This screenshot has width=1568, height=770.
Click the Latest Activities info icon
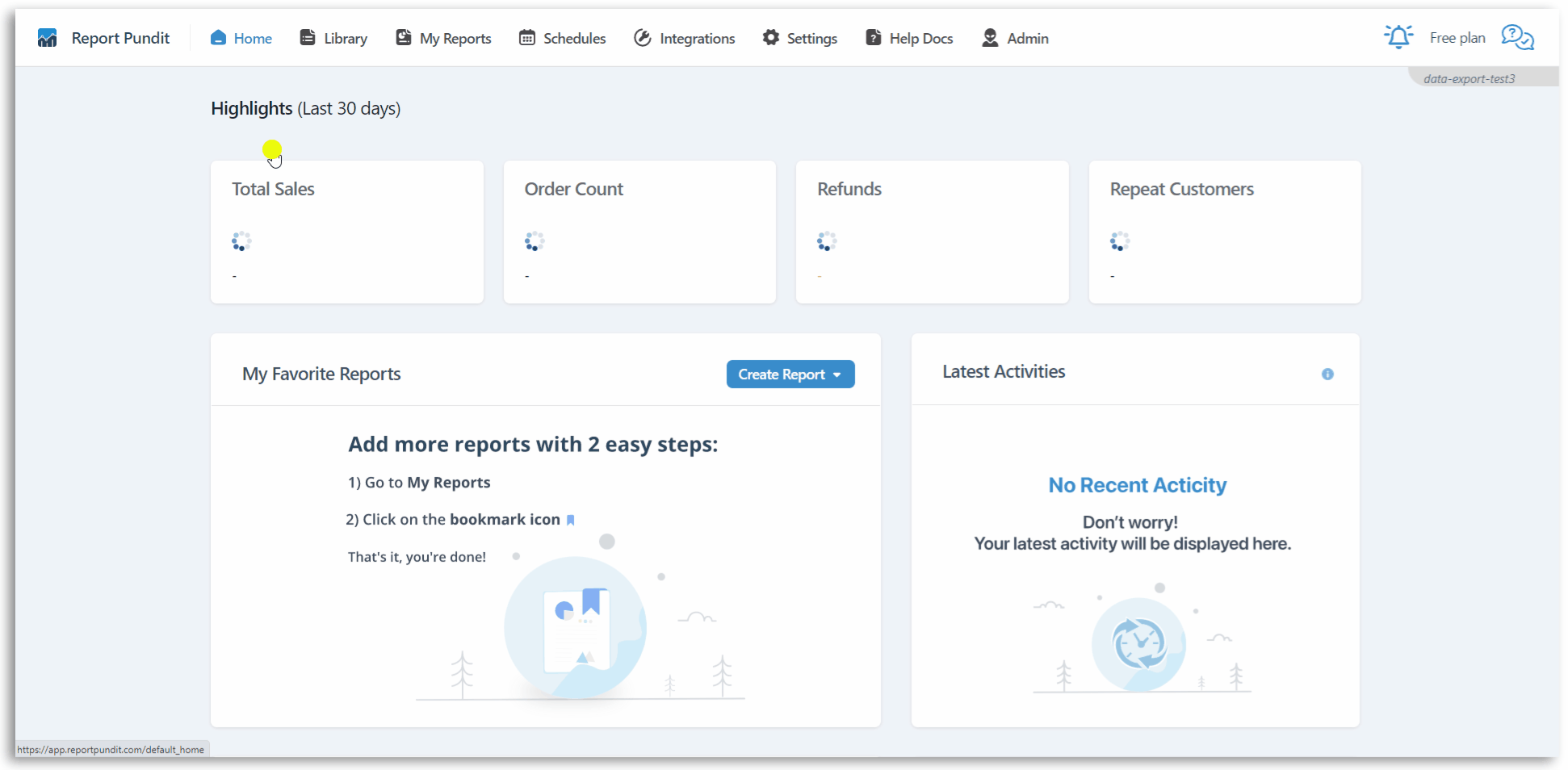[1327, 374]
